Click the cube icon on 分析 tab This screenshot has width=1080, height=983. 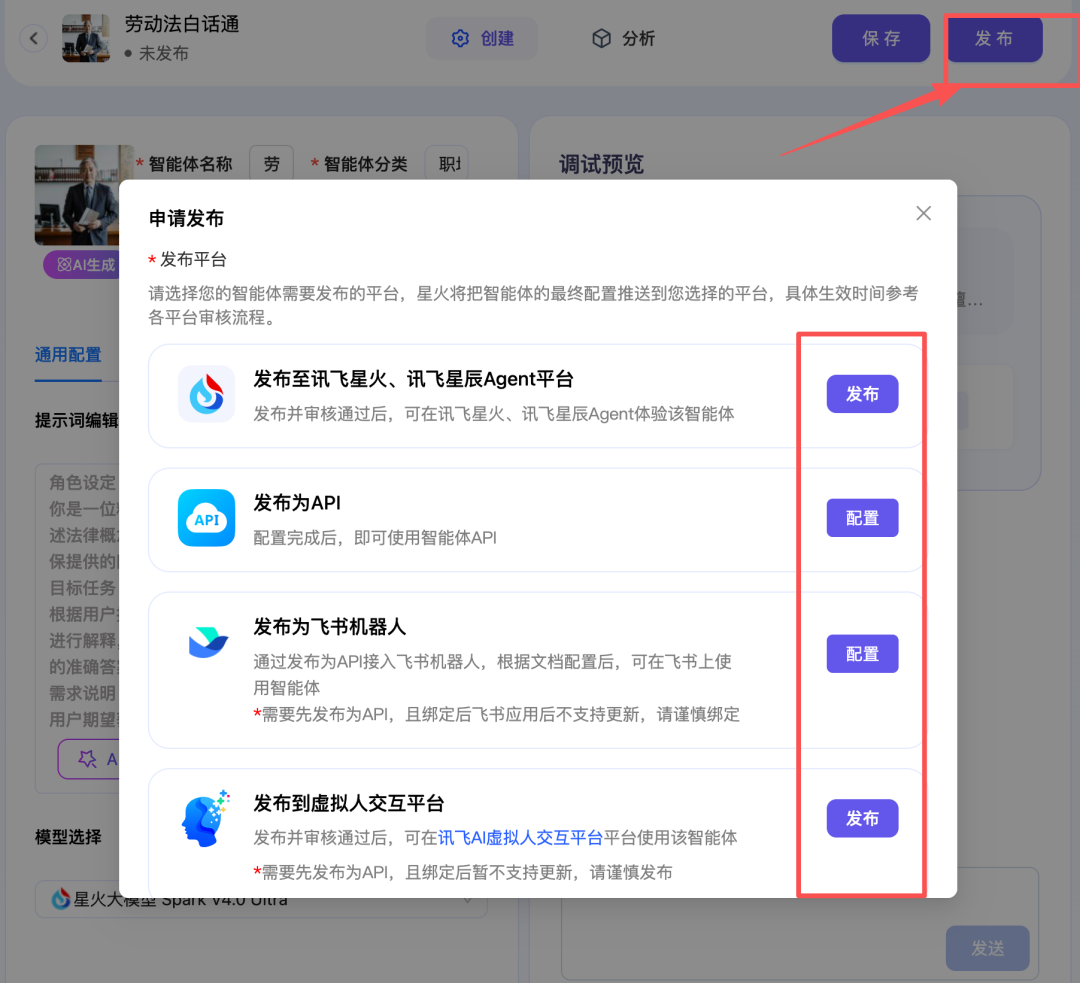(601, 39)
